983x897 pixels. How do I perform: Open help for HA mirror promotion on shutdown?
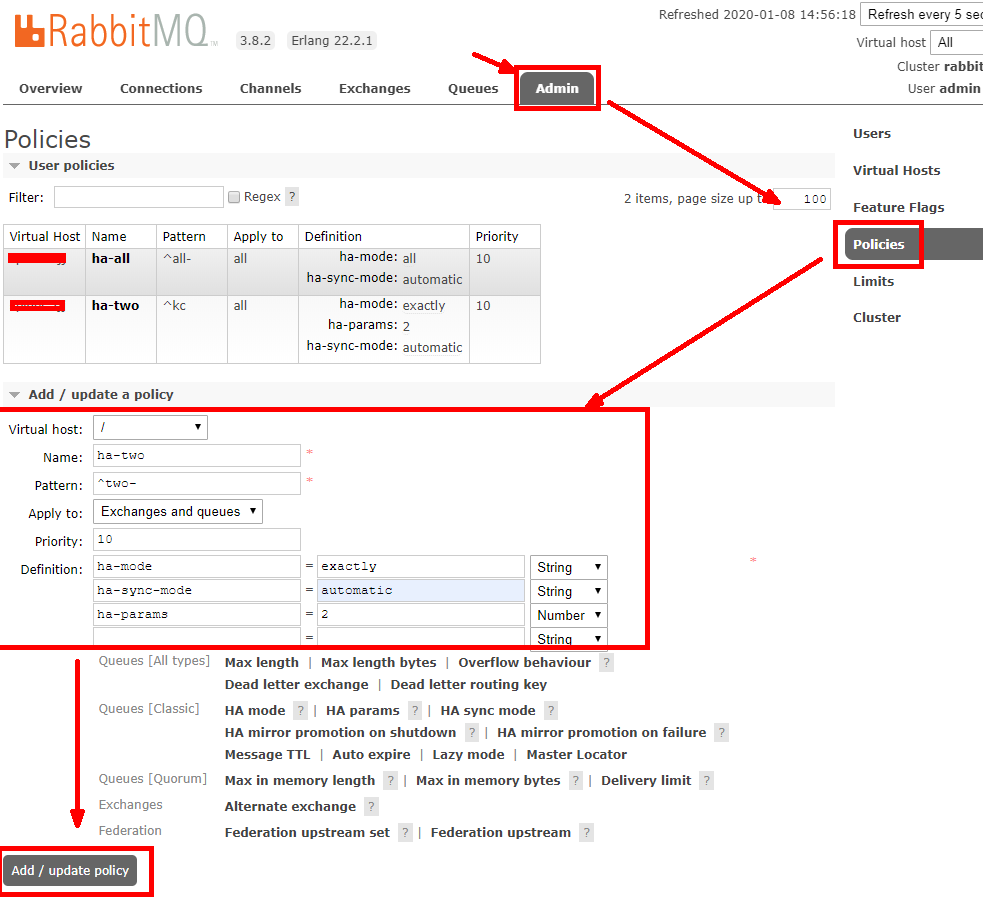[472, 733]
